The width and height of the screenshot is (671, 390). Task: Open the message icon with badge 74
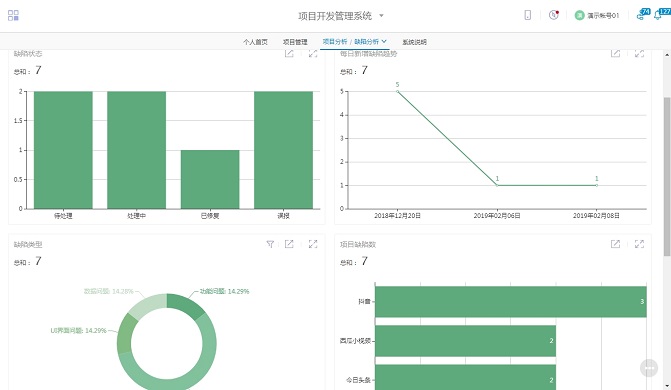coord(643,15)
